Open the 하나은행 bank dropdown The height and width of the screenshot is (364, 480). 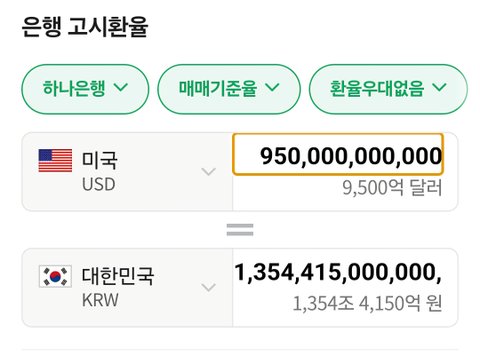[85, 89]
